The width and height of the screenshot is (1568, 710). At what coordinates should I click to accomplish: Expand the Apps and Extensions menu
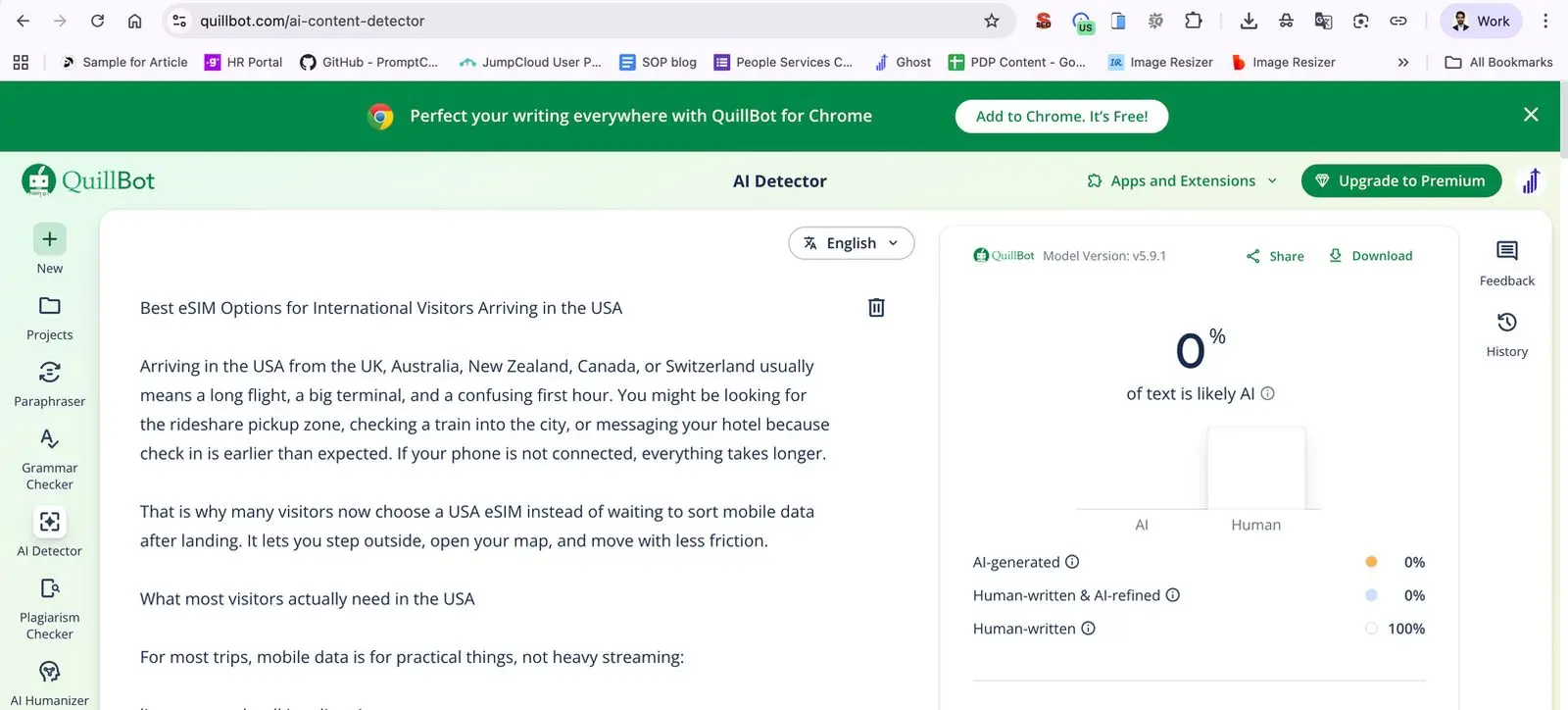click(x=1182, y=181)
